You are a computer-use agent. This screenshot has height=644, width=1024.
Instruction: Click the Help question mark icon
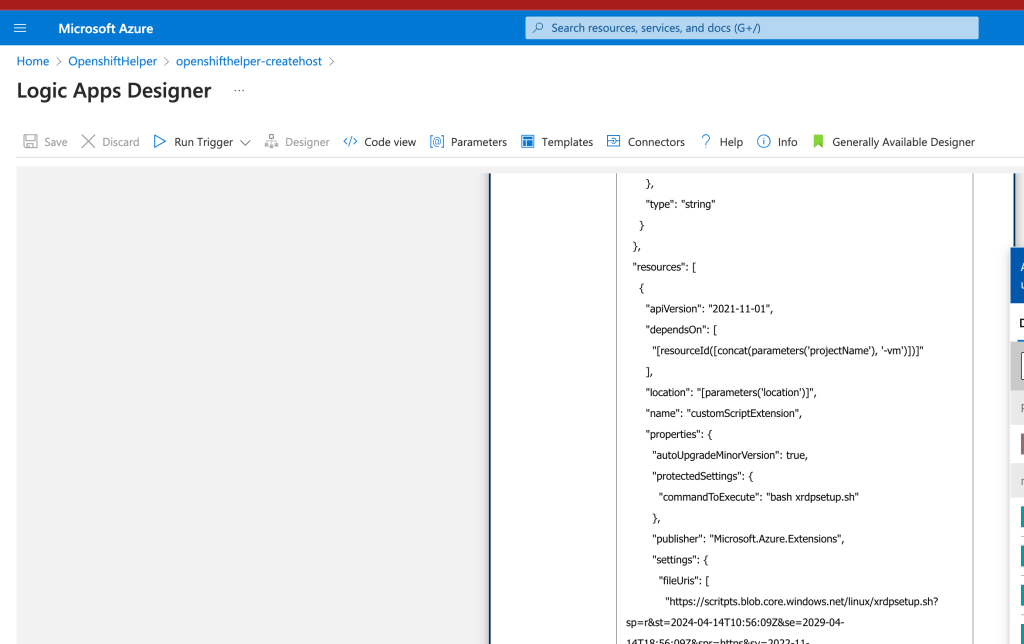point(705,142)
